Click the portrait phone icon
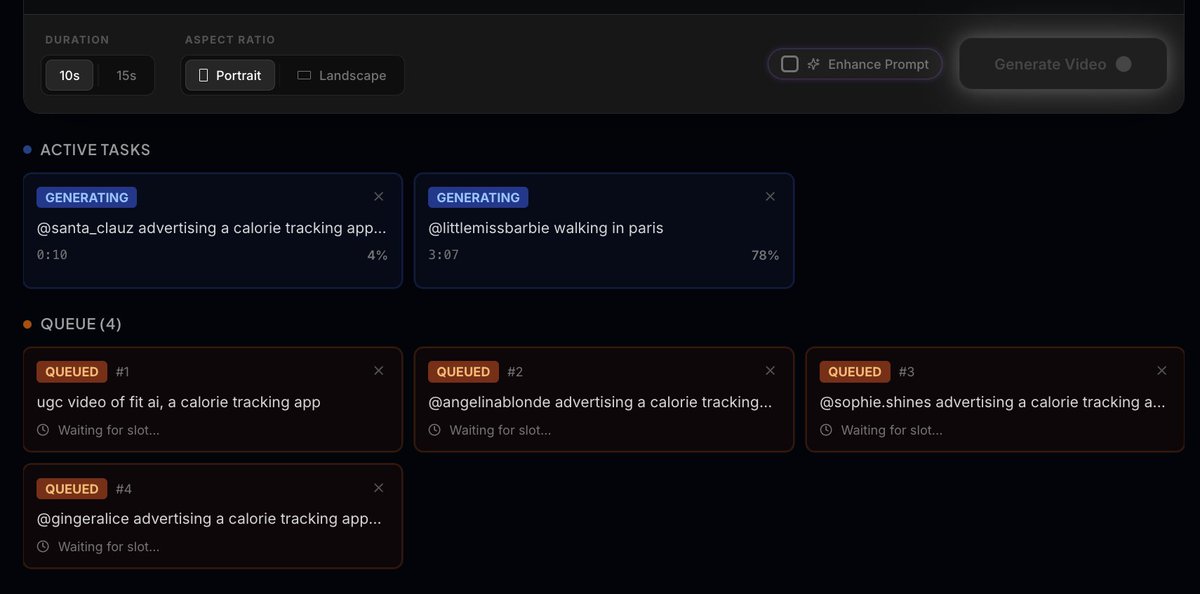Screen dimensions: 1200x594 (204, 75)
